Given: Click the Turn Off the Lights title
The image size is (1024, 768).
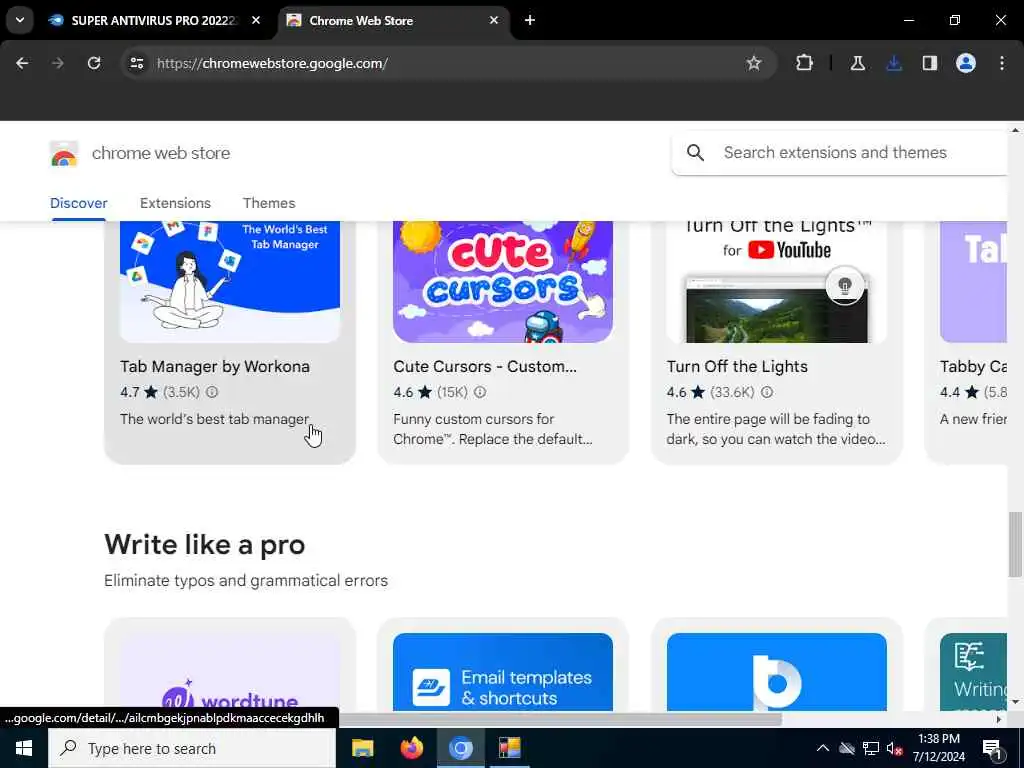Looking at the screenshot, I should click(x=737, y=366).
